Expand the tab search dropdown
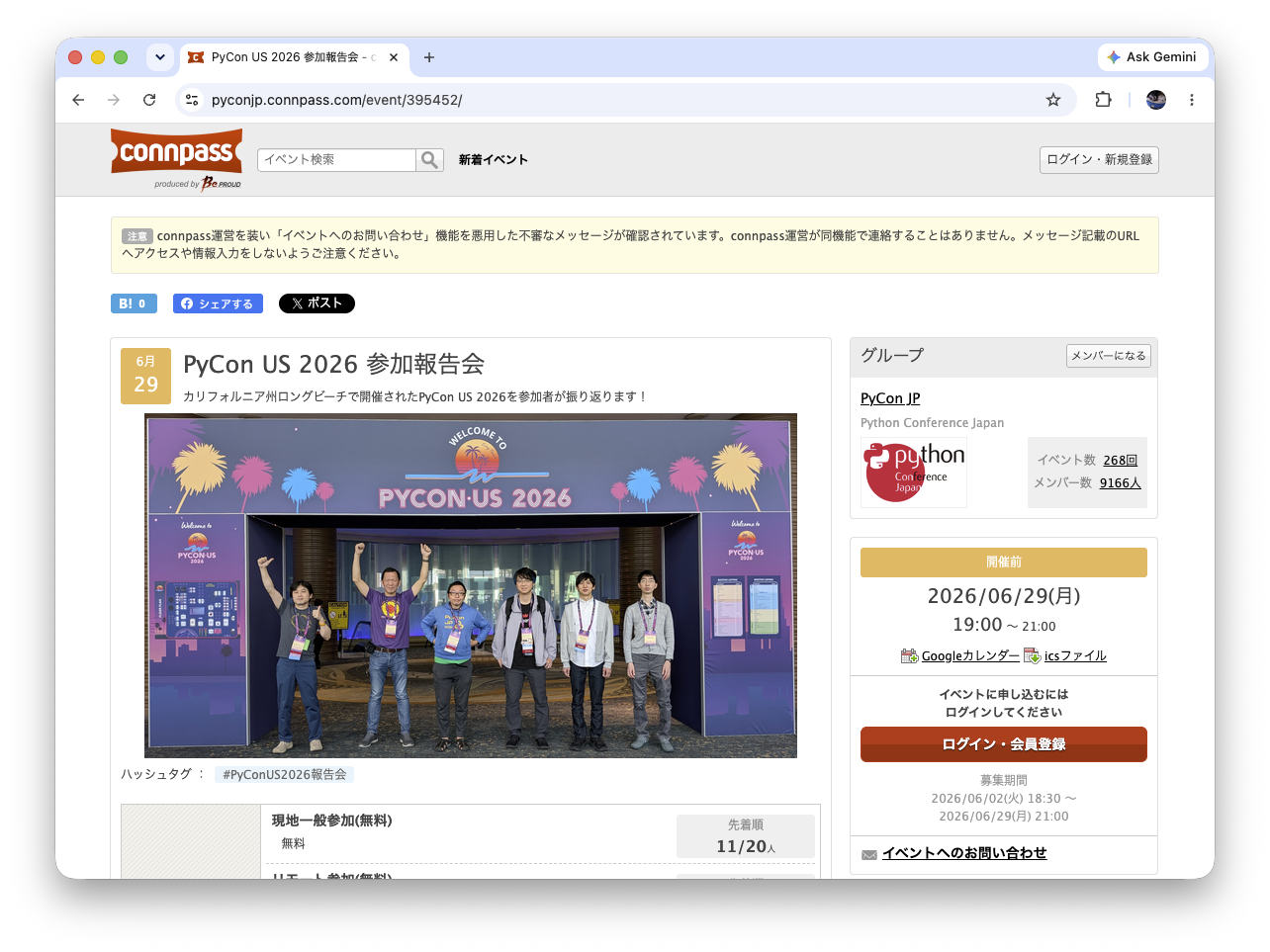Image resolution: width=1270 pixels, height=952 pixels. 160,57
